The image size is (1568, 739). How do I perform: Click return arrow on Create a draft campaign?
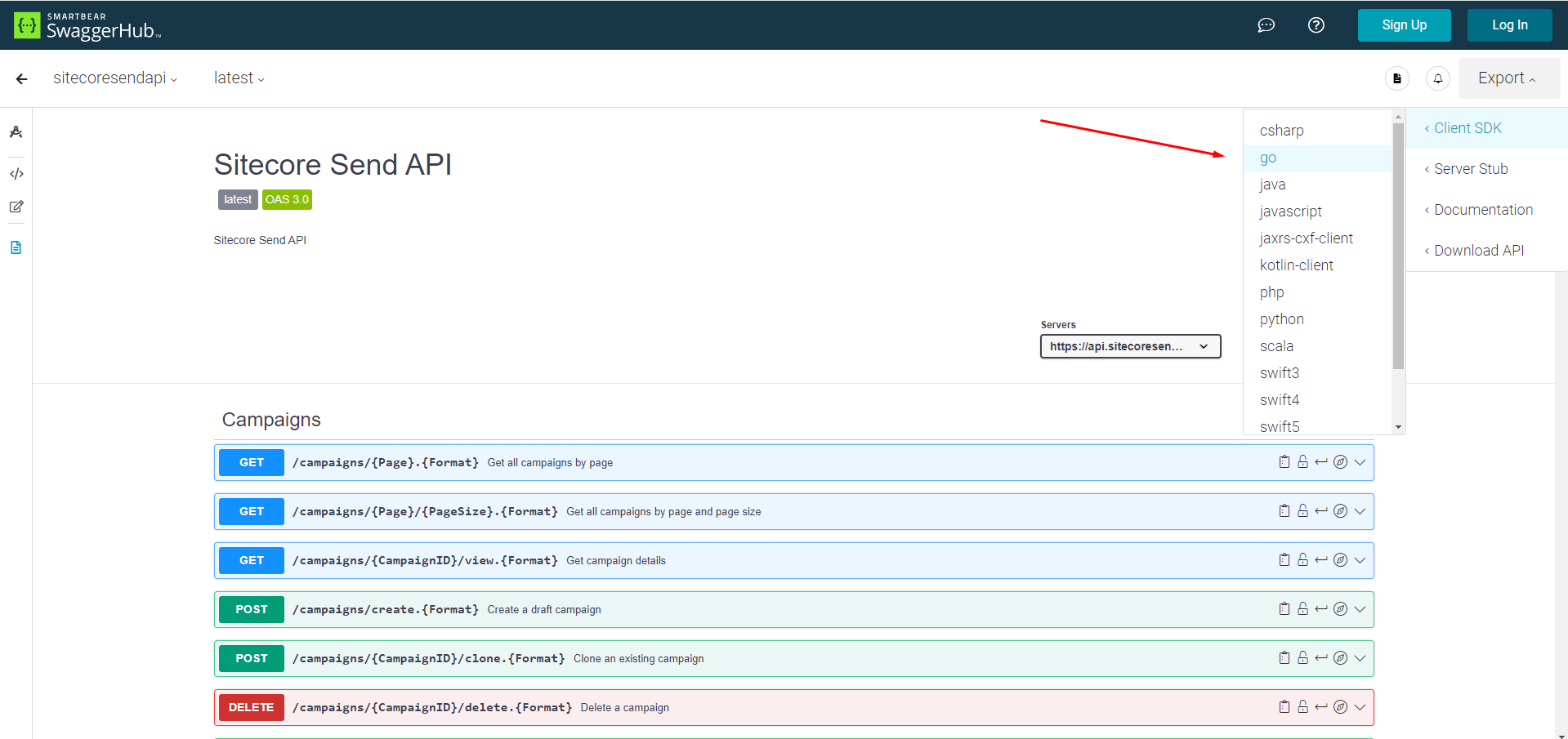coord(1321,609)
